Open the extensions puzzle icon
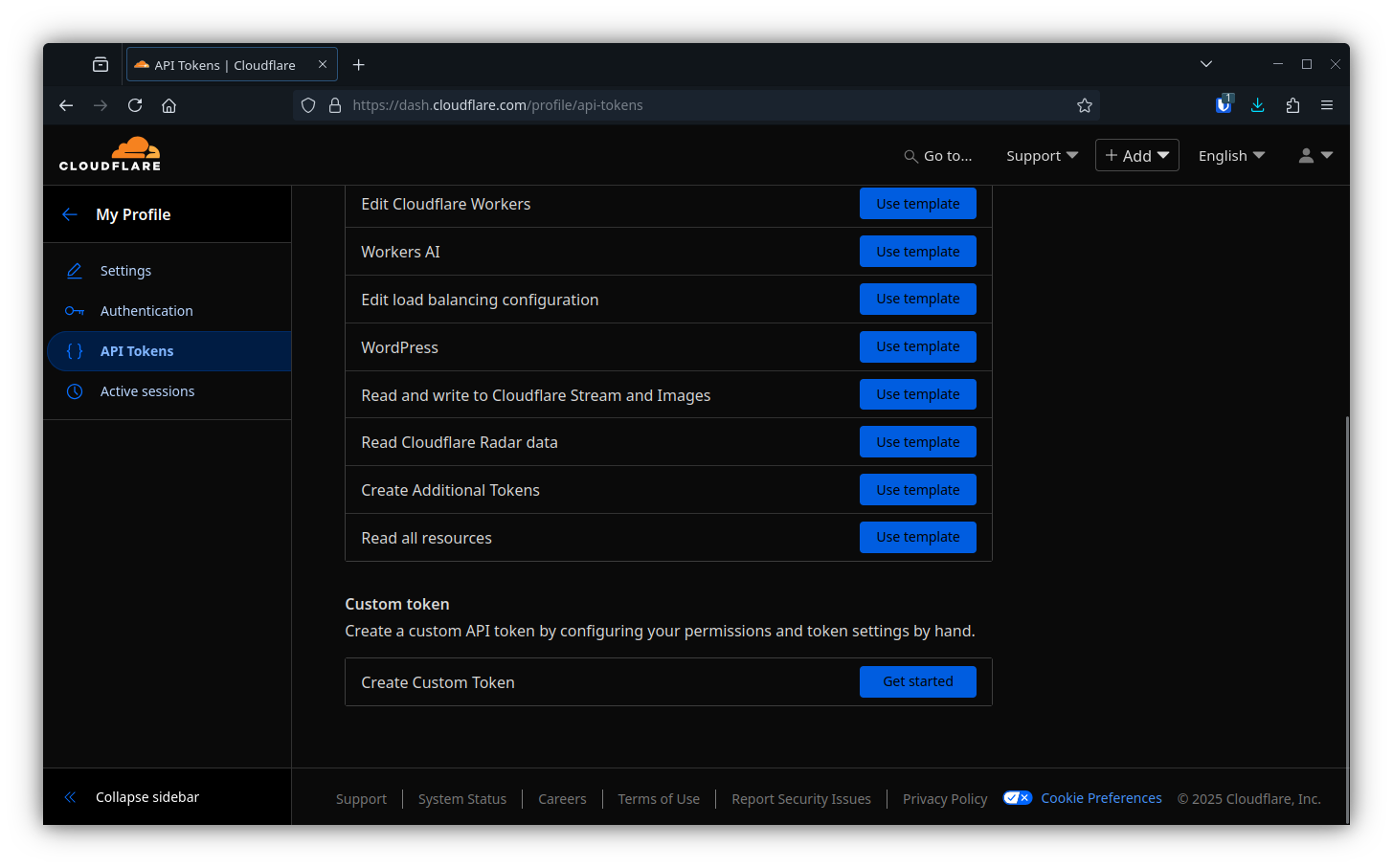This screenshot has height=868, width=1393. [x=1292, y=105]
